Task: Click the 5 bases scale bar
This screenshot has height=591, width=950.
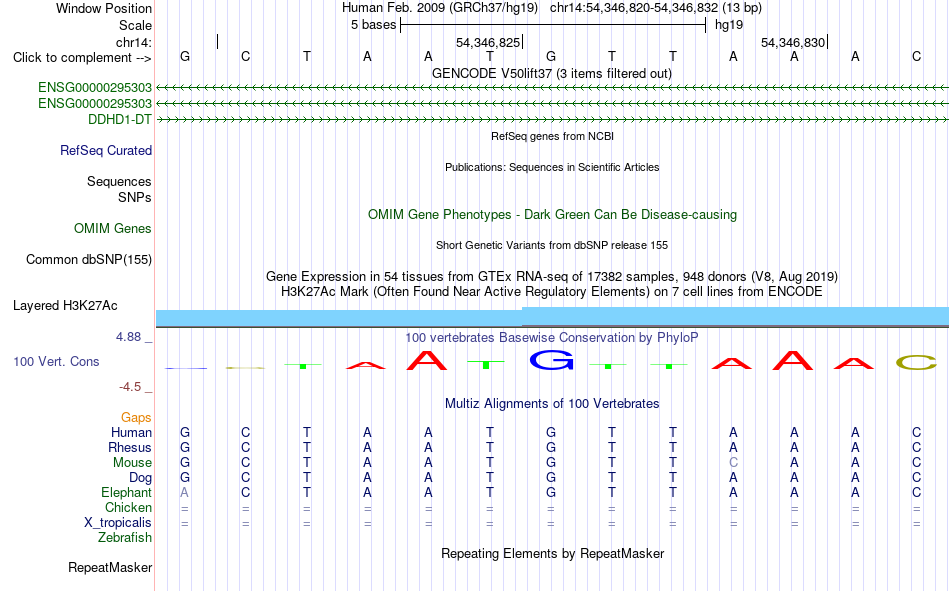Action: click(553, 25)
